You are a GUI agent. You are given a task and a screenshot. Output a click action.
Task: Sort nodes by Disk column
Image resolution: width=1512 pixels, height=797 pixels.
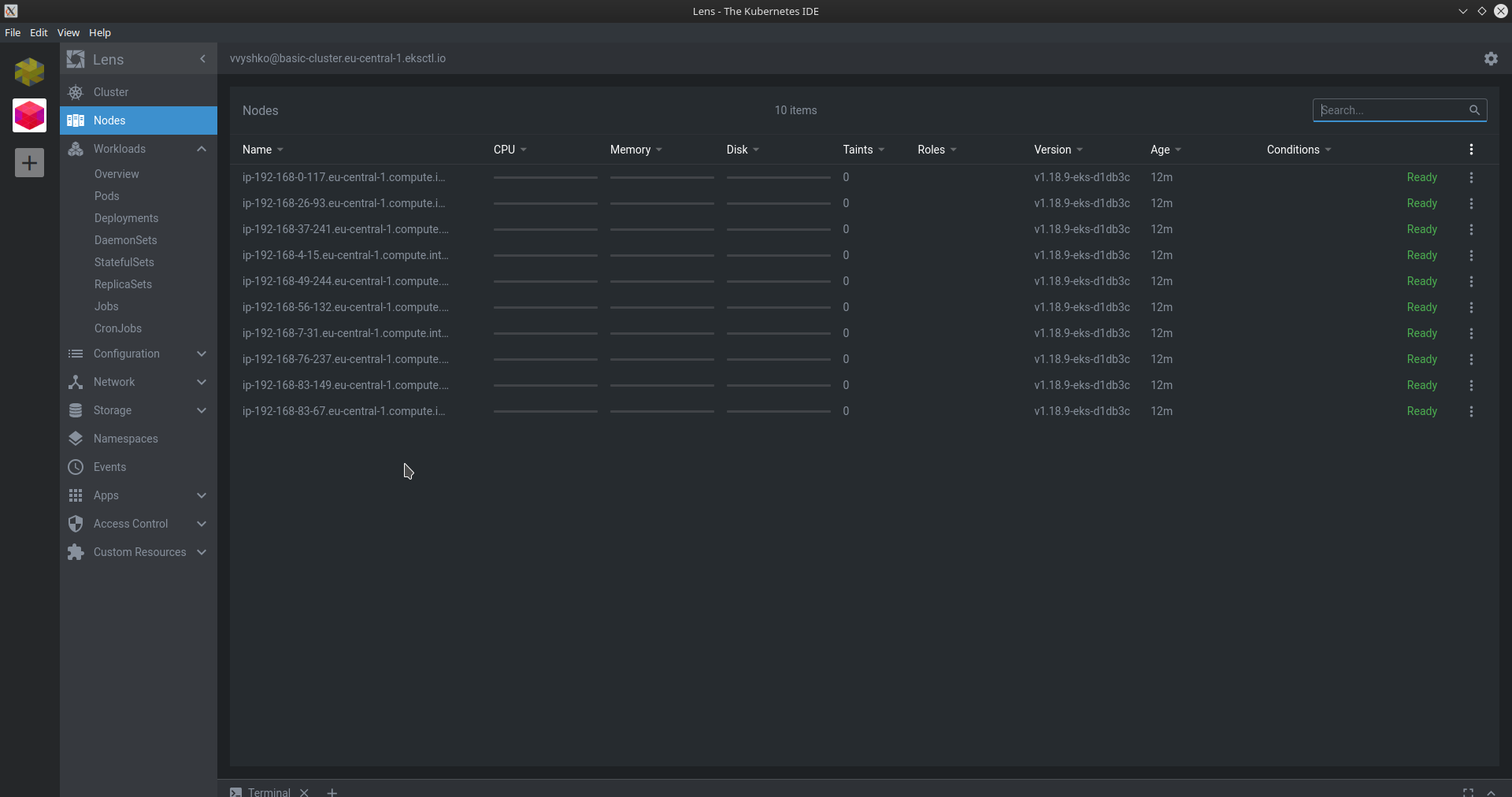[x=743, y=150]
